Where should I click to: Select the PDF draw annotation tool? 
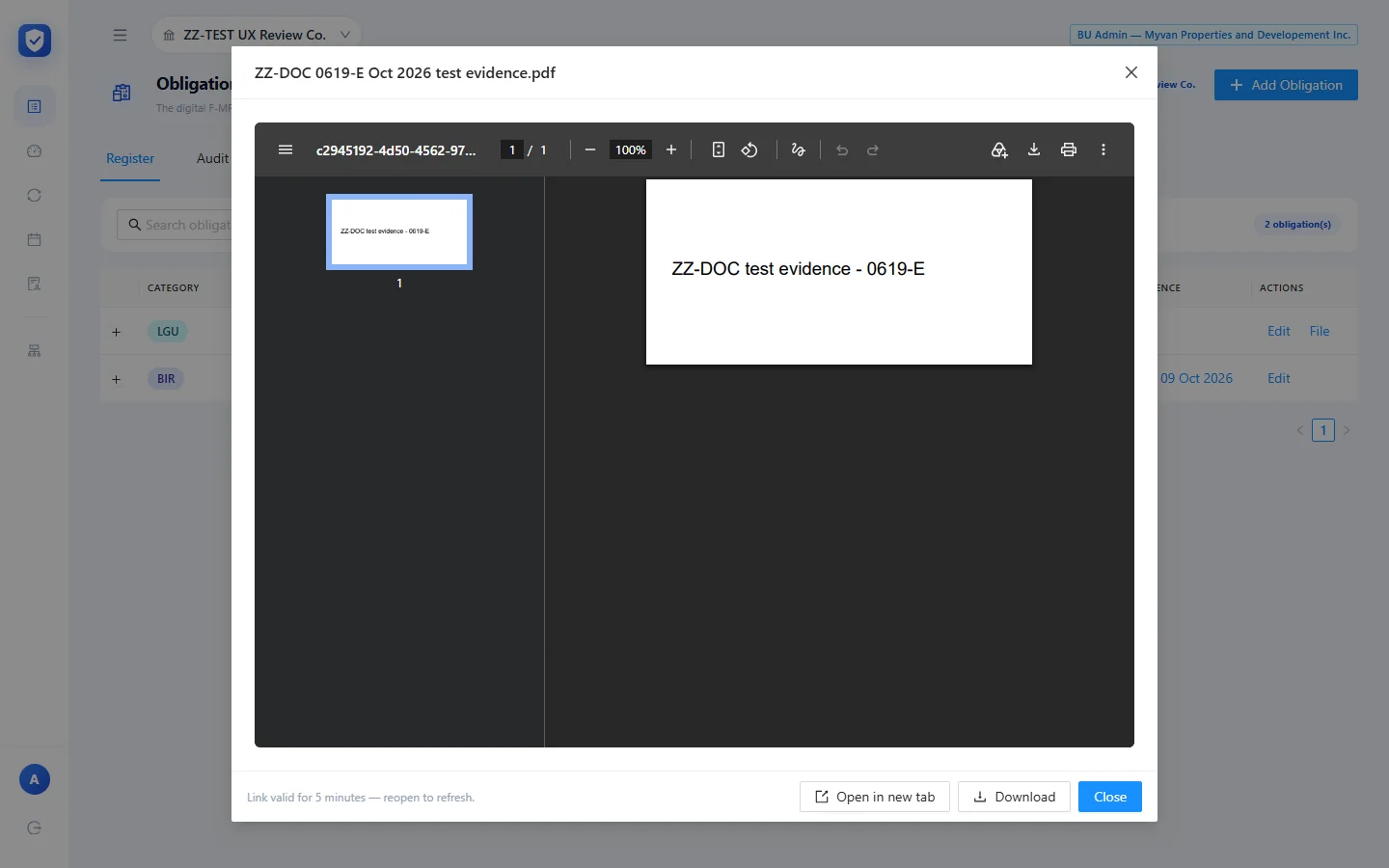[x=798, y=149]
